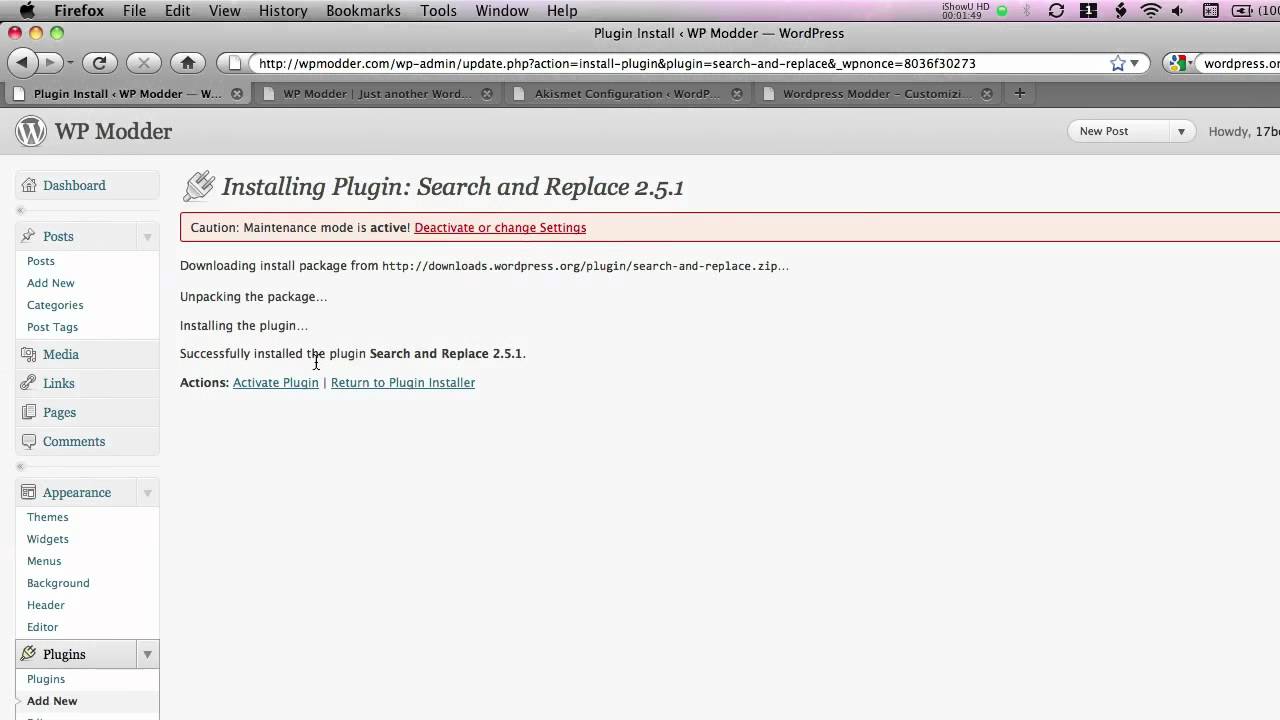1280x720 pixels.
Task: Open Add New under Plugins
Action: coord(52,701)
